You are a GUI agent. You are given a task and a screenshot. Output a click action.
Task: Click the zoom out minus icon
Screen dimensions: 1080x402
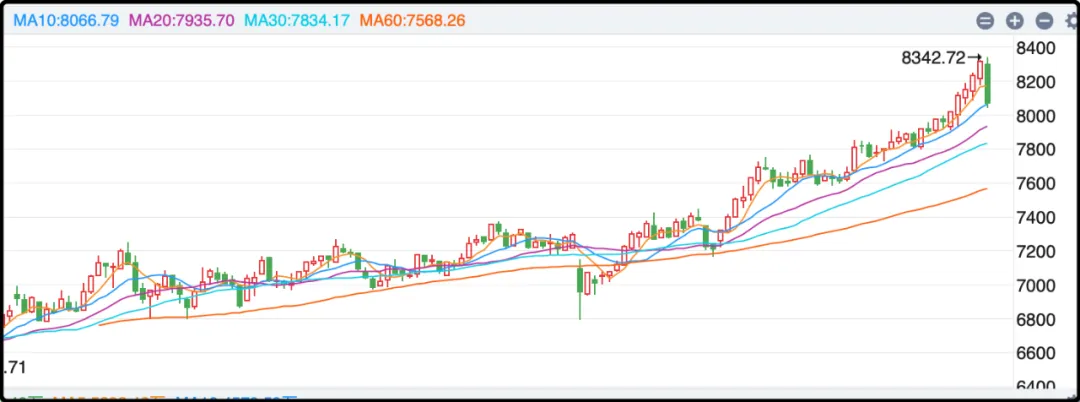click(1044, 21)
